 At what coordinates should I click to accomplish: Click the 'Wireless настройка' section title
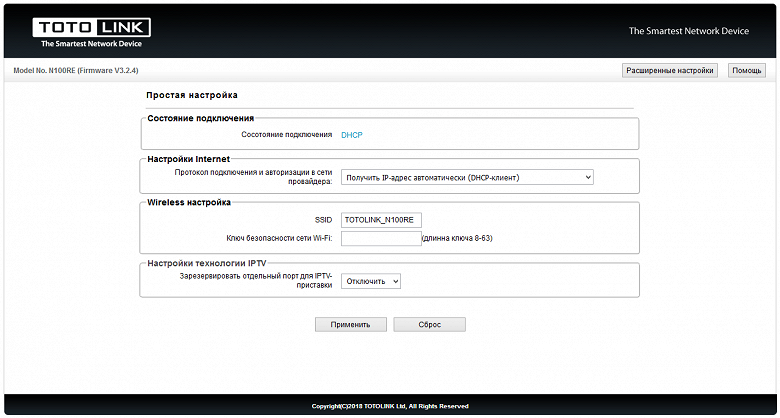189,203
